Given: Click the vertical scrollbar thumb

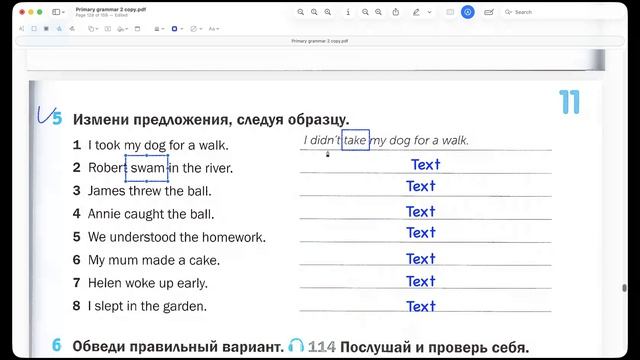Looking at the screenshot, I should [624, 288].
